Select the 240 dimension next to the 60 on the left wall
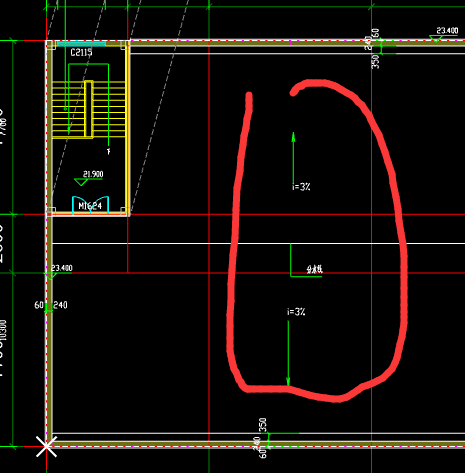This screenshot has height=473, width=465. [x=60, y=305]
